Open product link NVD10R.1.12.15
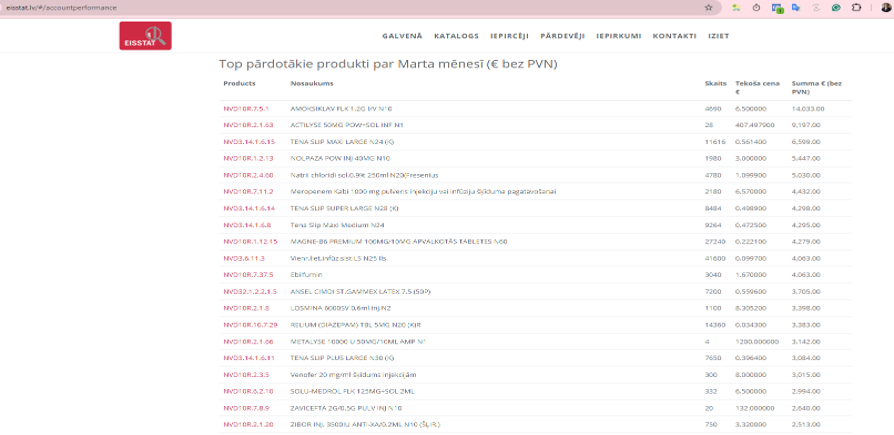The width and height of the screenshot is (894, 435). pyautogui.click(x=250, y=242)
